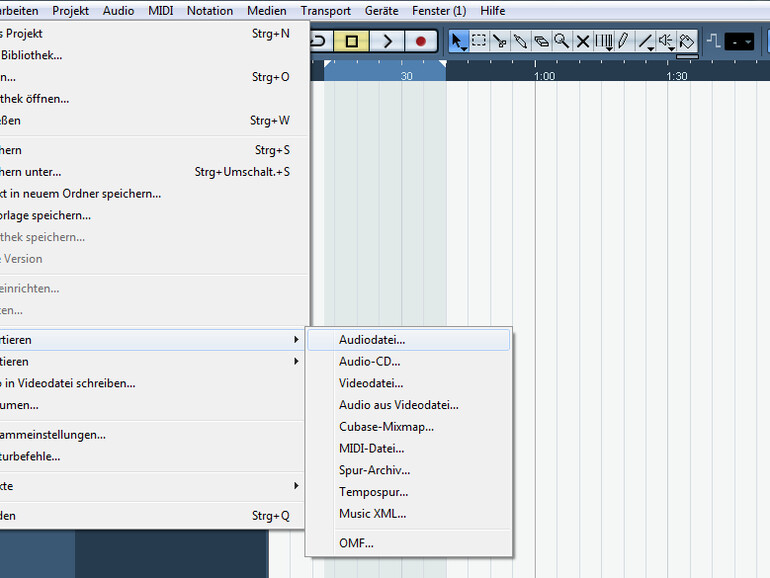Click 'in Videodatei schreiben...' entry
Image resolution: width=770 pixels, height=578 pixels.
click(152, 383)
